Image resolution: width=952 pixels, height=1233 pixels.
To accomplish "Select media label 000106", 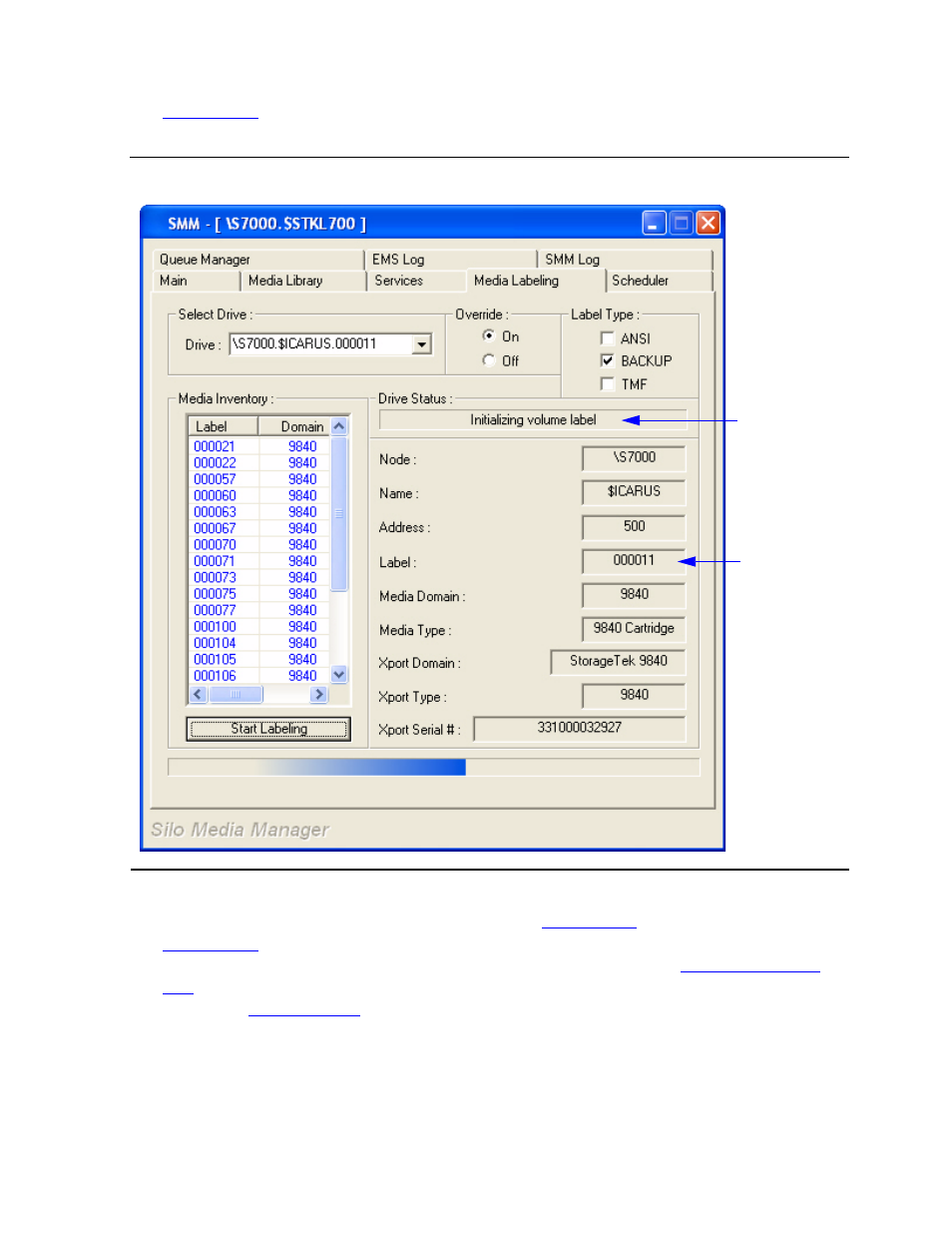I will [215, 676].
